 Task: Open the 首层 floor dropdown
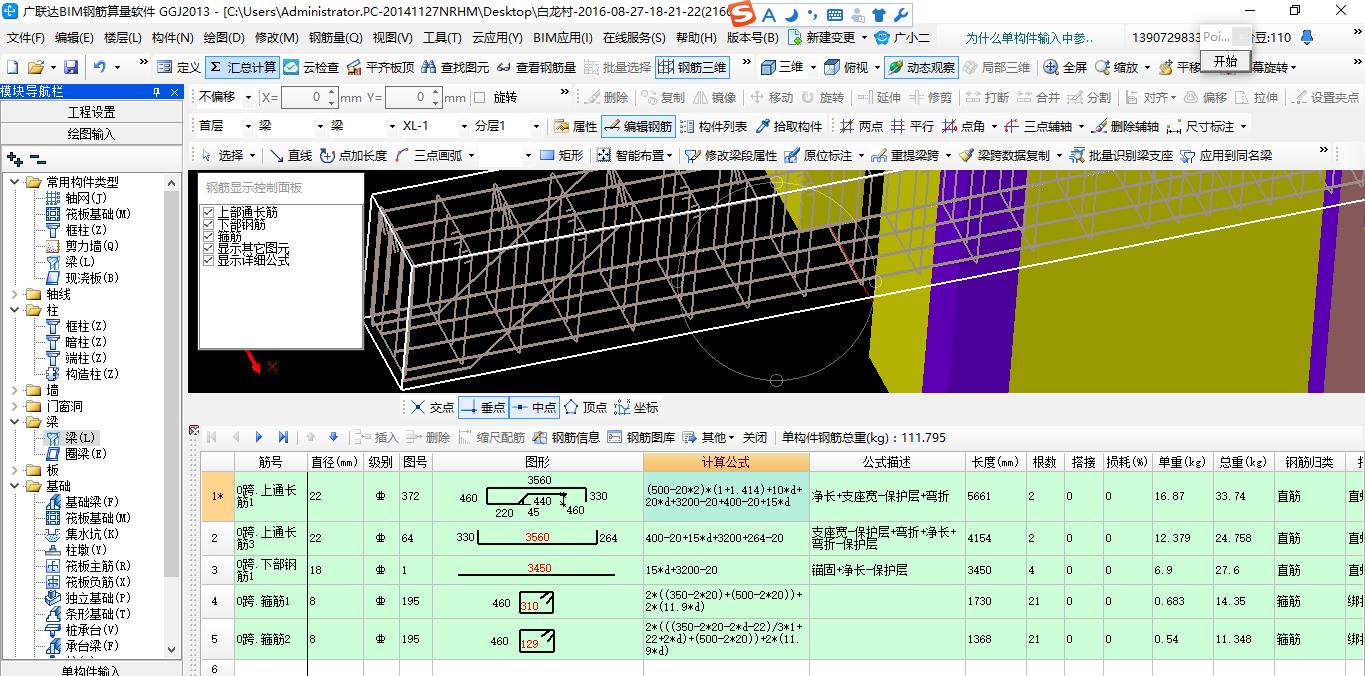coord(246,126)
